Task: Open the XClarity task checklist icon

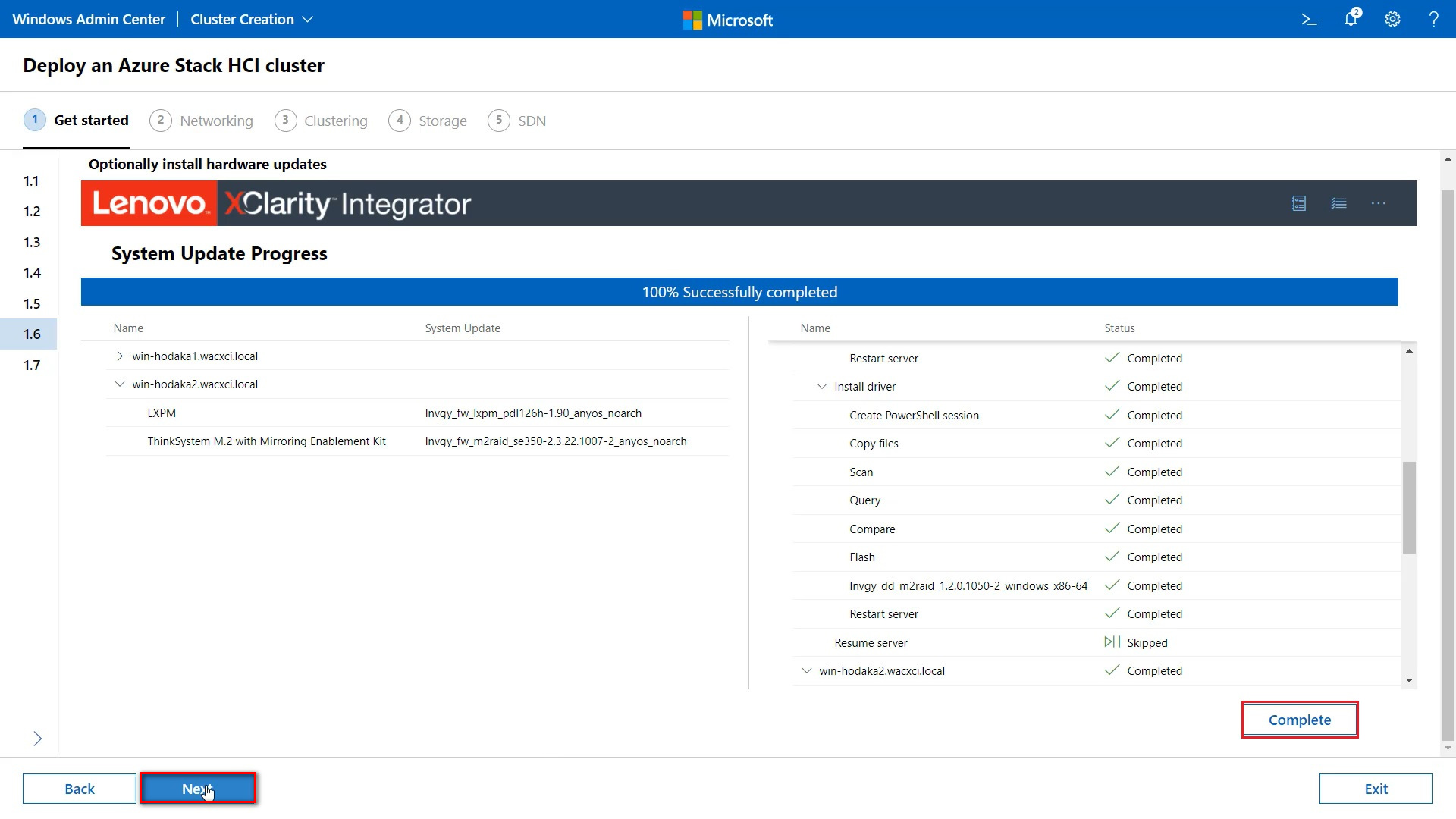Action: pos(1339,203)
